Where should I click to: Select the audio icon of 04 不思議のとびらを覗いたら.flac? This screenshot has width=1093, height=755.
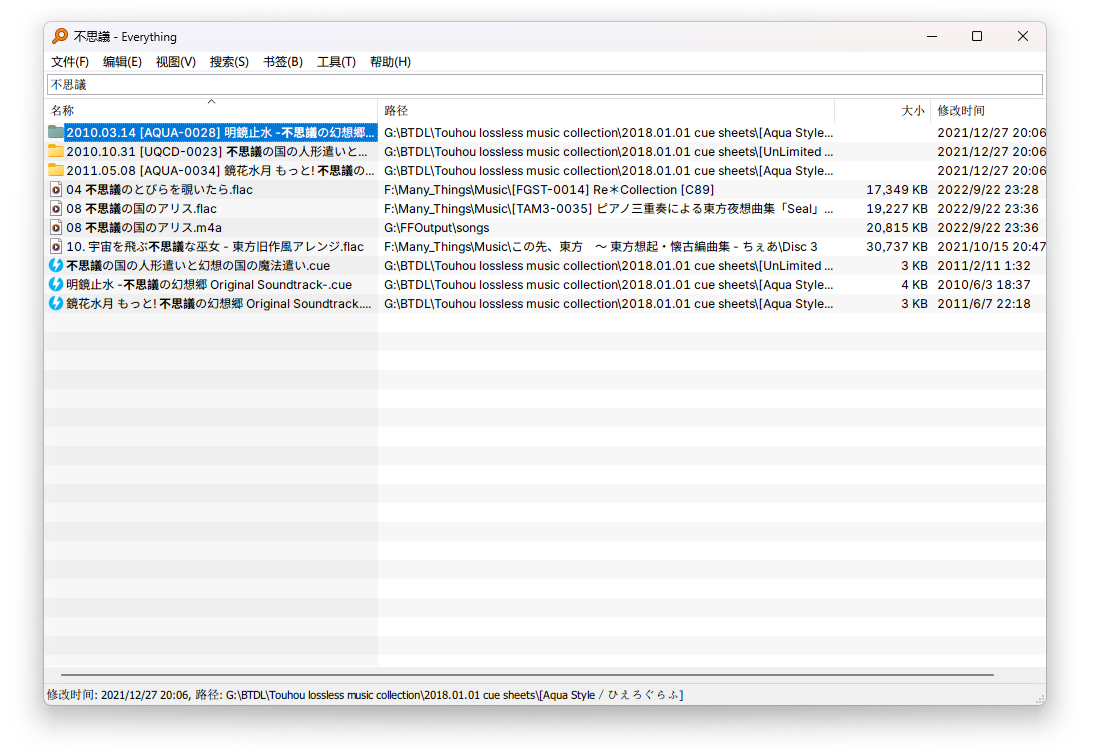pyautogui.click(x=57, y=189)
